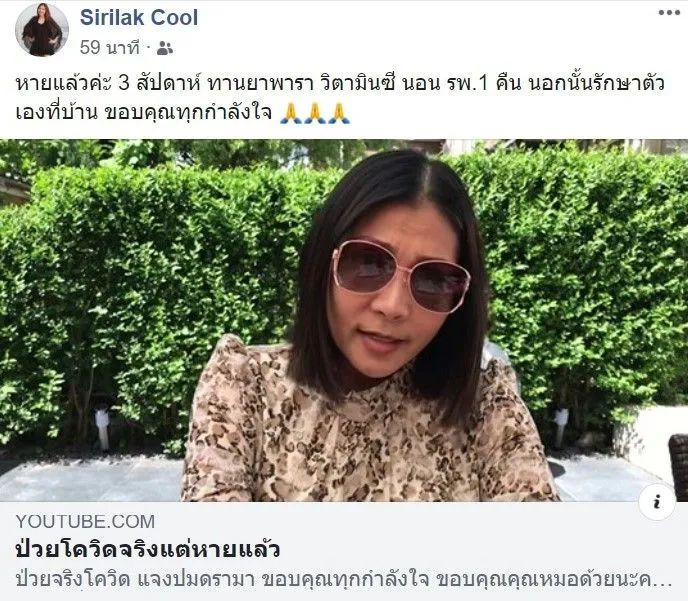Click the middle praying hands emoji
Viewport: 688px width, 601px height.
click(314, 114)
